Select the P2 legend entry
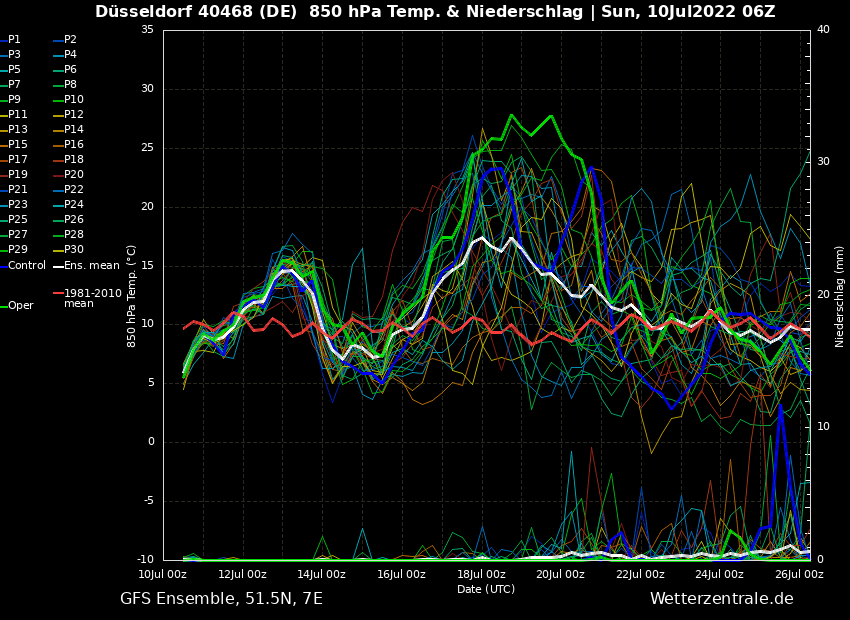Screen dimensions: 850x620 click(x=70, y=40)
